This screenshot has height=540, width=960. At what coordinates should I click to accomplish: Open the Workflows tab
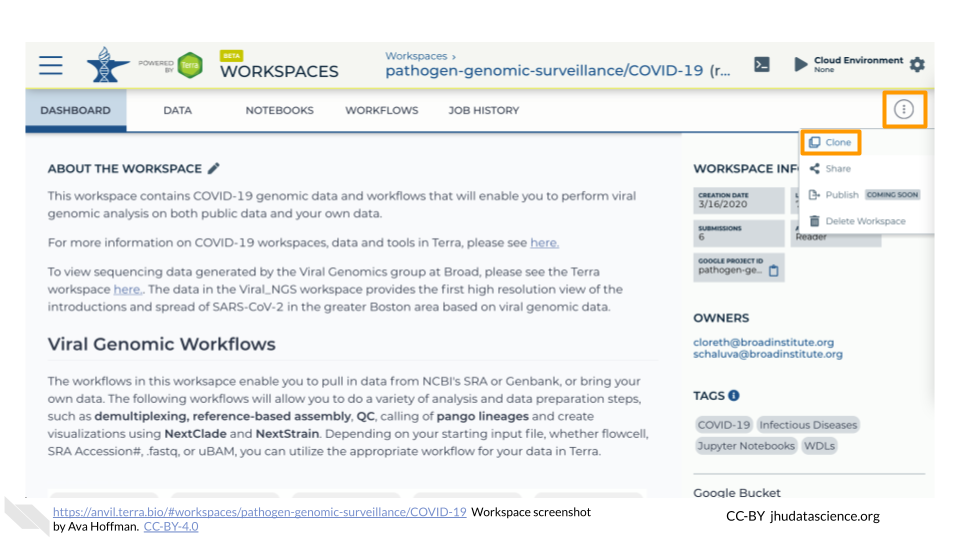[381, 110]
